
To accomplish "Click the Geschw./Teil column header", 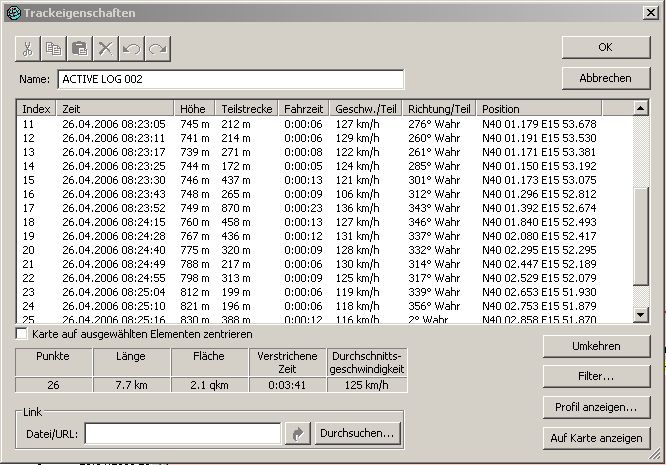I will coord(366,108).
